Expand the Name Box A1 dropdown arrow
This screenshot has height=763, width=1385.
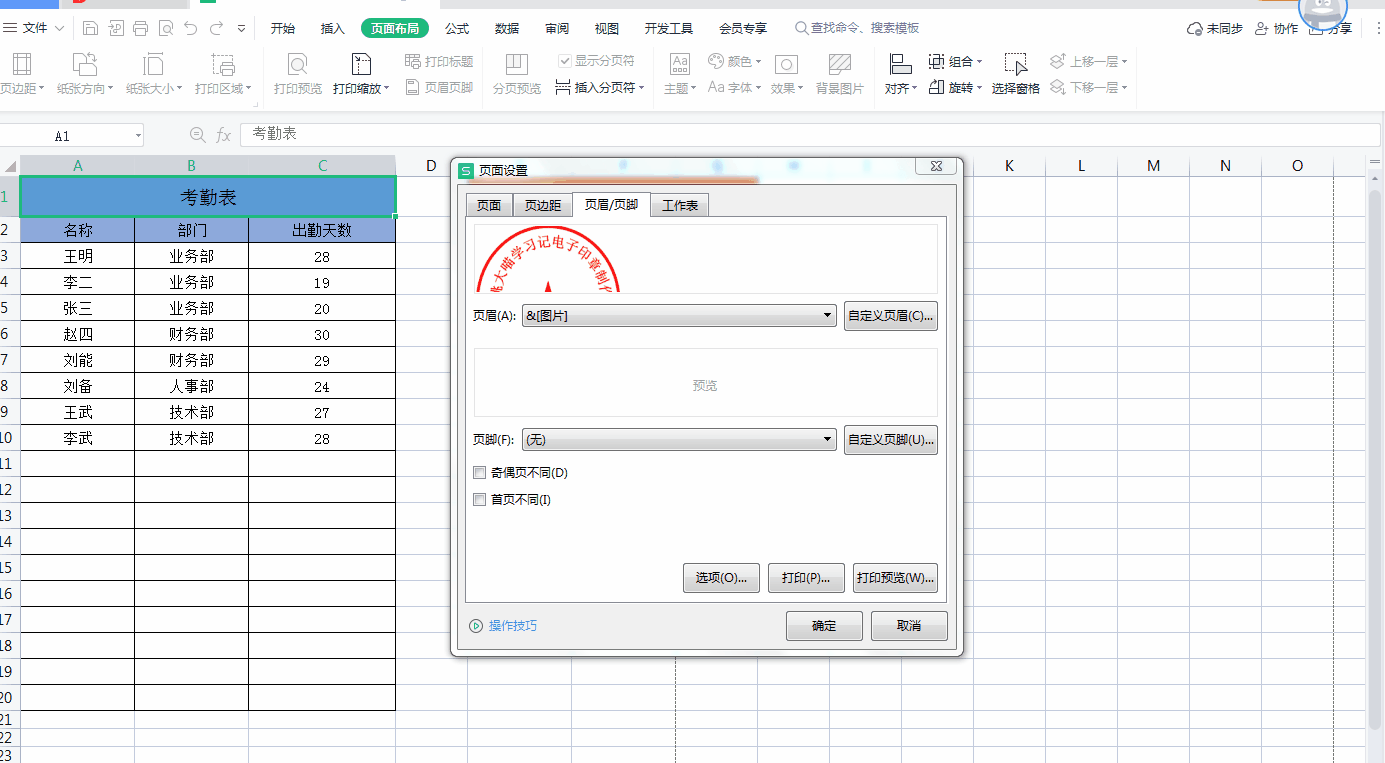click(x=137, y=136)
